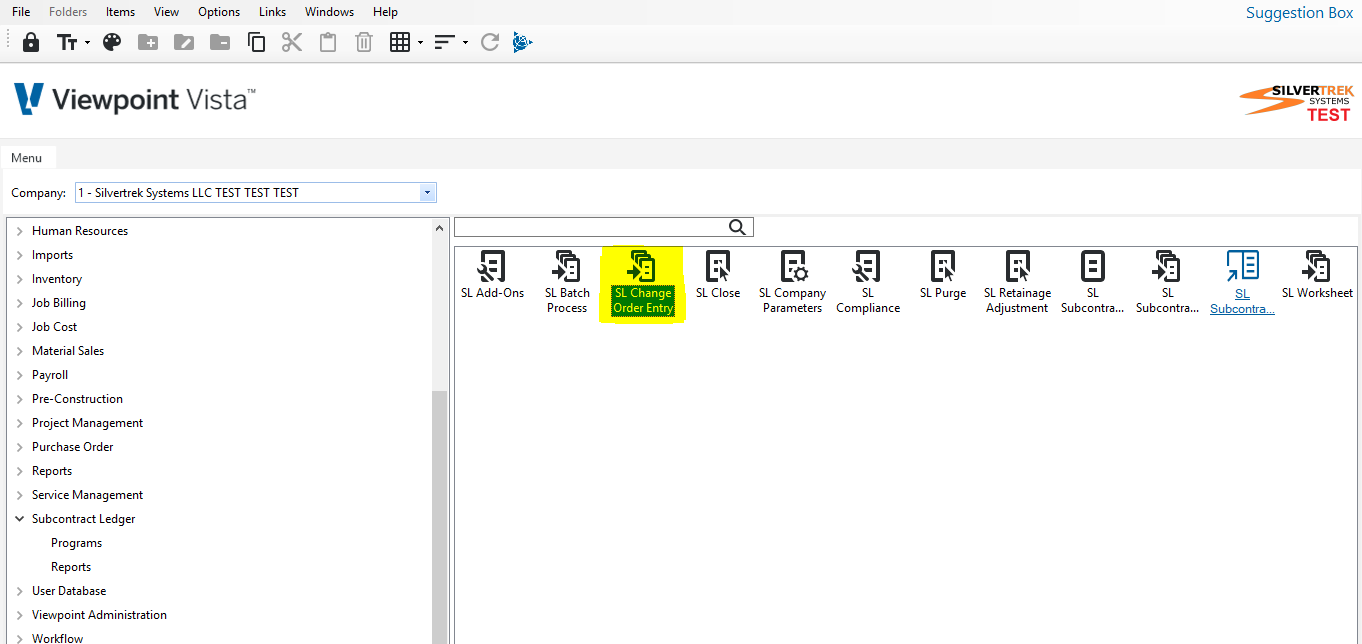
Task: Click the magnifier search icon
Action: pyautogui.click(x=738, y=227)
